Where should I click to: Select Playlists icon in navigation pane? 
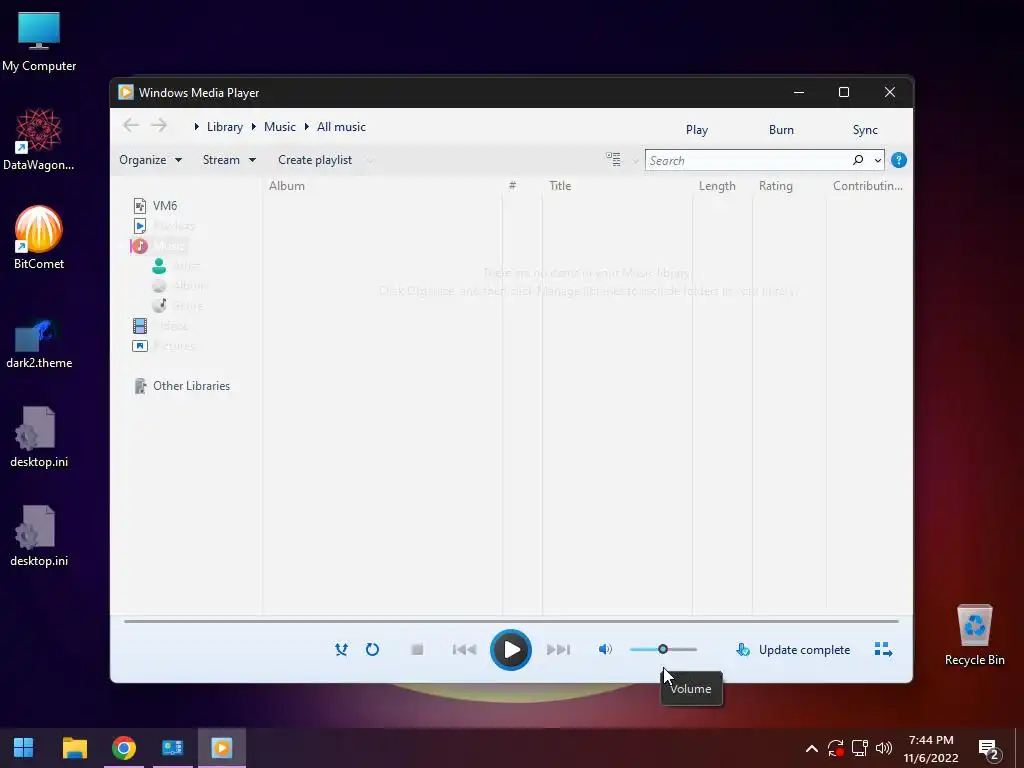click(x=140, y=226)
